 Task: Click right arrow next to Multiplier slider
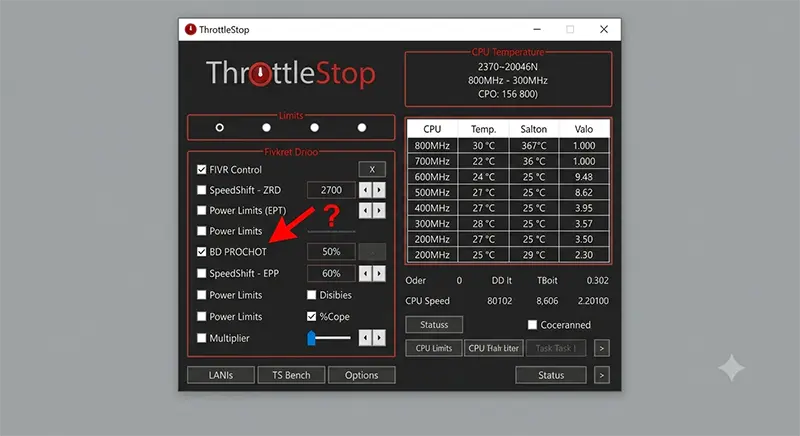(379, 338)
